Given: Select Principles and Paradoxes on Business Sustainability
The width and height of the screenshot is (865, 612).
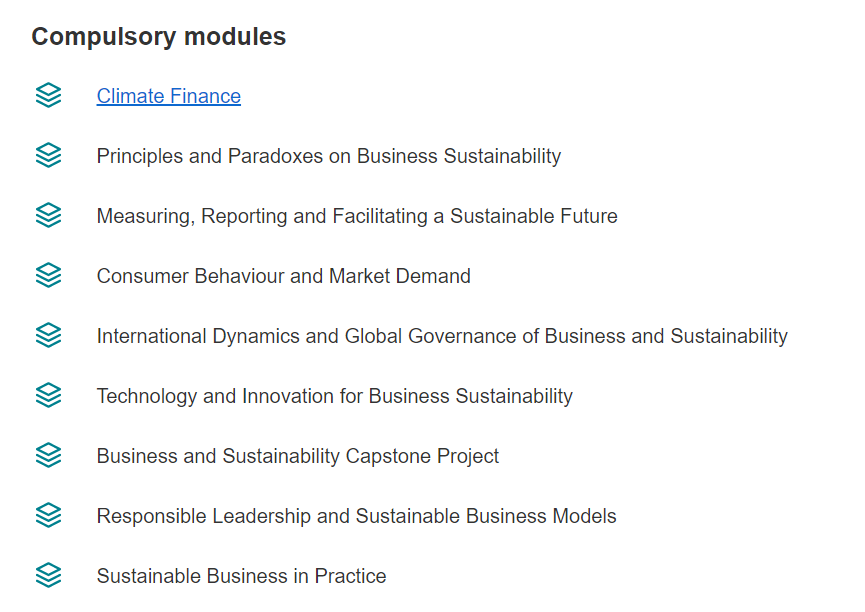Looking at the screenshot, I should pos(328,156).
